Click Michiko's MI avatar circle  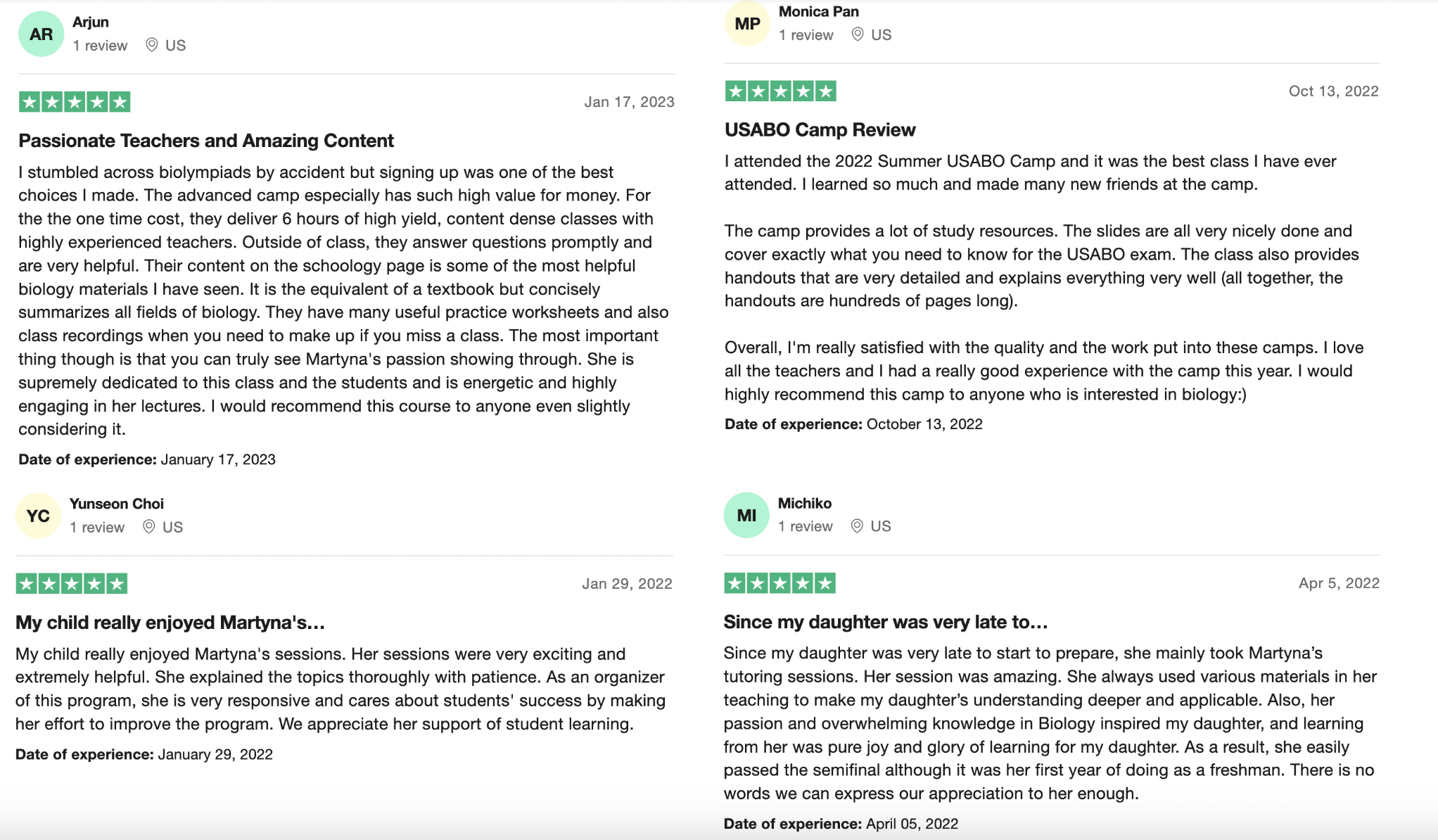746,515
